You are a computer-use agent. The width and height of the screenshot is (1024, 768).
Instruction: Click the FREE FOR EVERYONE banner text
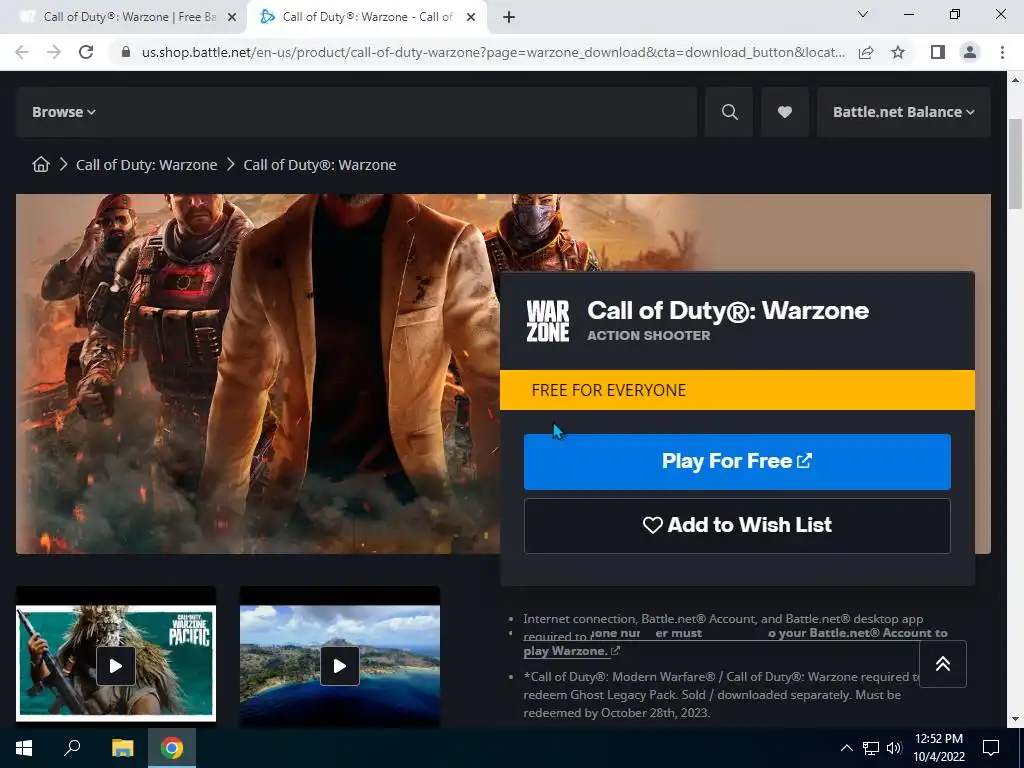coord(608,390)
